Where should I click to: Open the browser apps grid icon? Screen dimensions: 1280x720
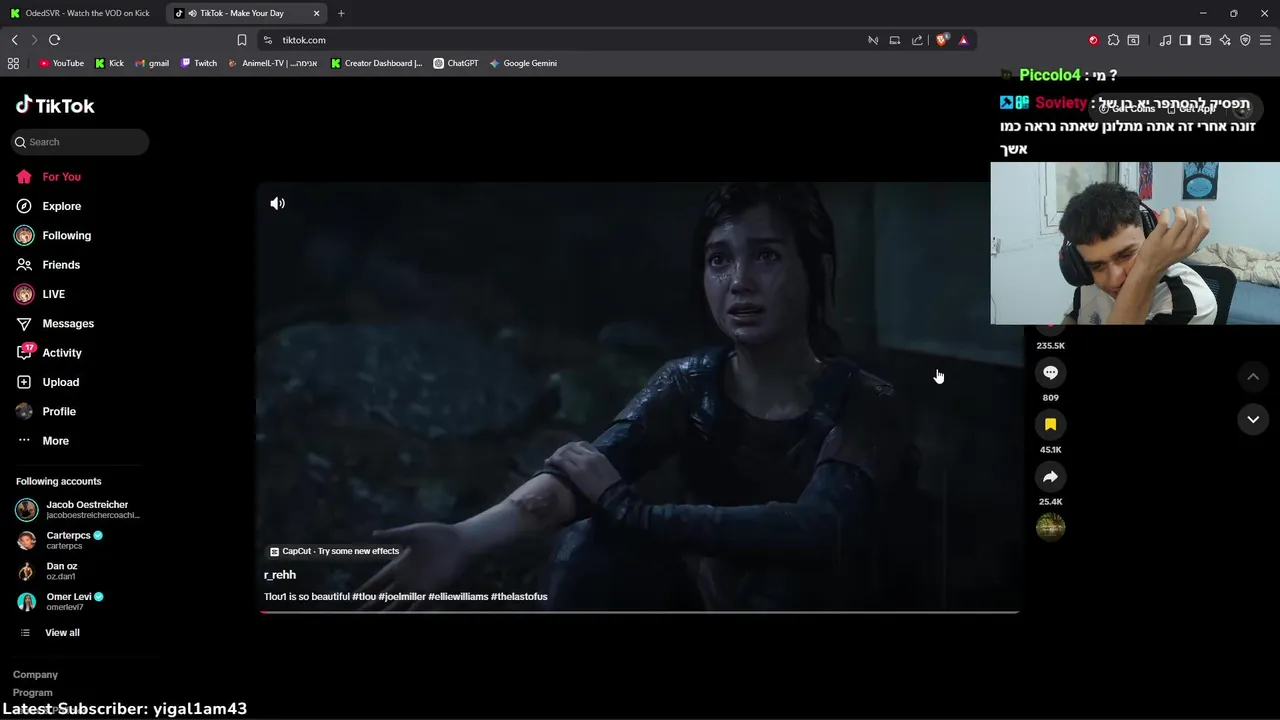13,63
